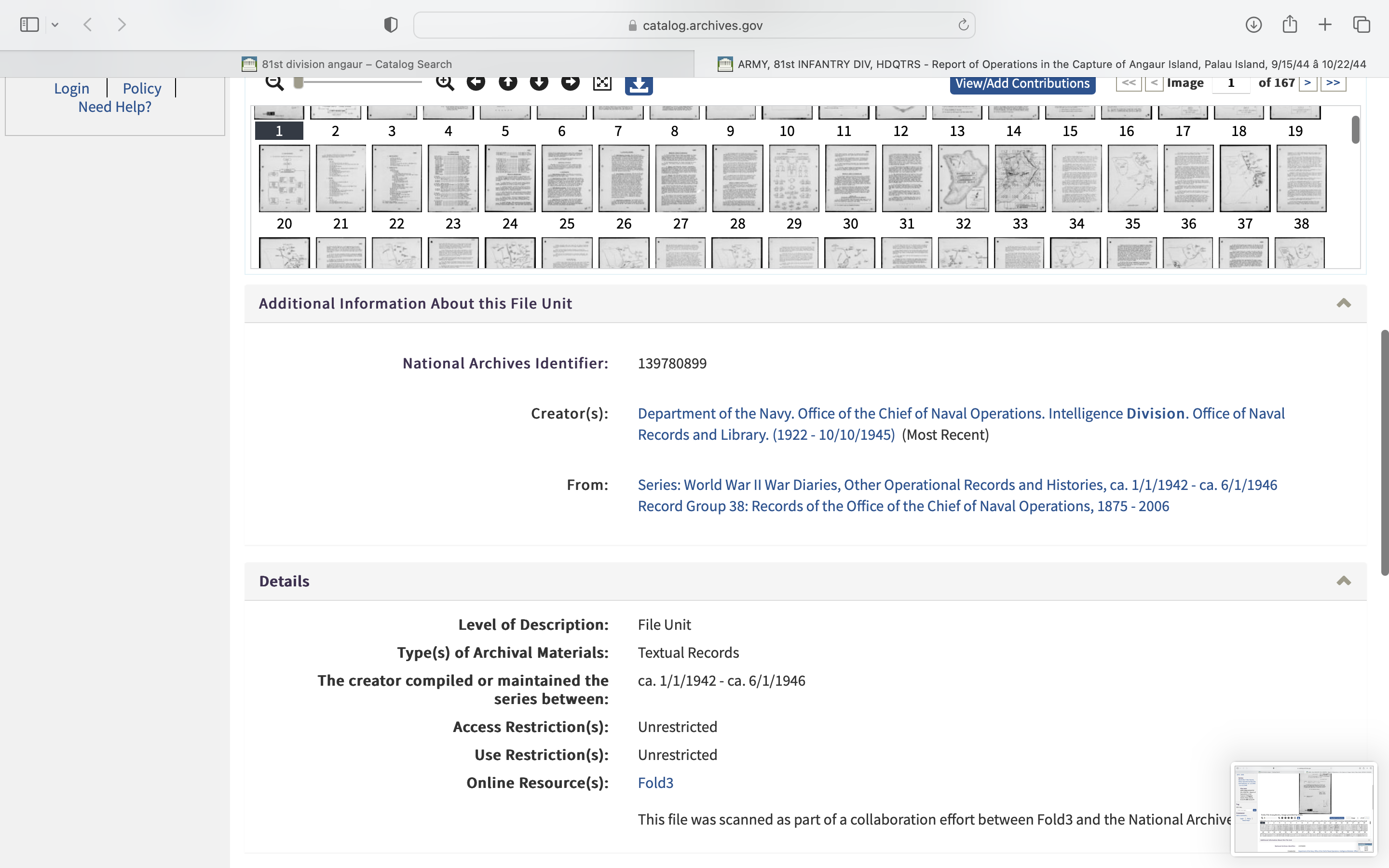Select the ARMY 81st INFANTRY DIV tab

click(1041, 64)
